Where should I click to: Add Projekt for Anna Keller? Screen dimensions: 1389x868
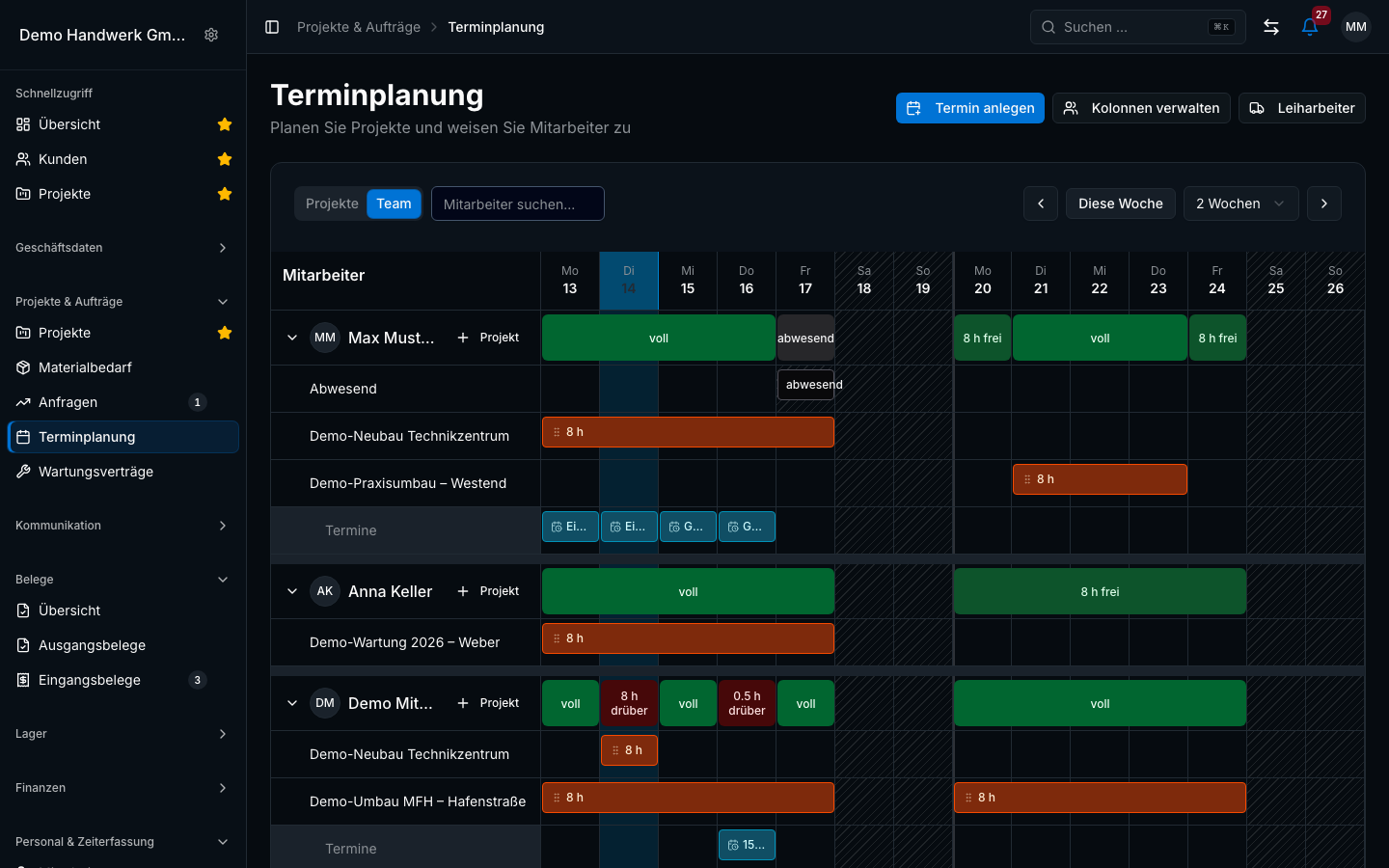coord(488,591)
